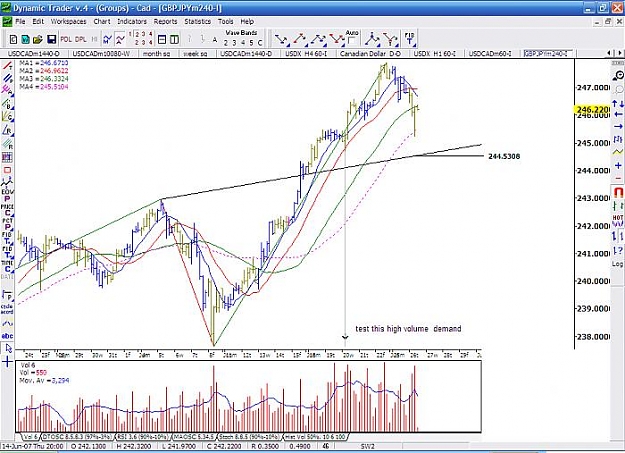Select the MAOSC 5.34.5 indicator tab
The width and height of the screenshot is (625, 453).
click(195, 437)
